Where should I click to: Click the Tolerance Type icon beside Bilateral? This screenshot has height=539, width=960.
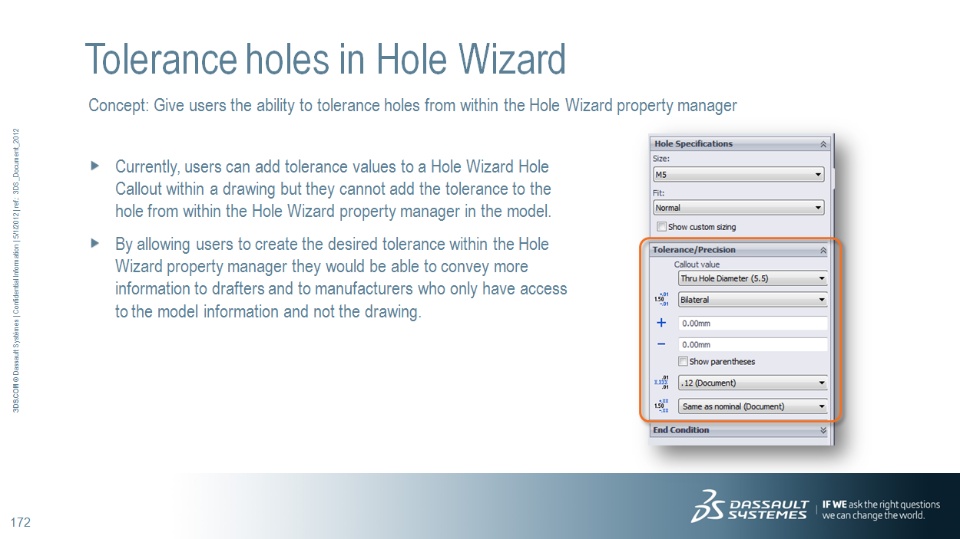[661, 300]
